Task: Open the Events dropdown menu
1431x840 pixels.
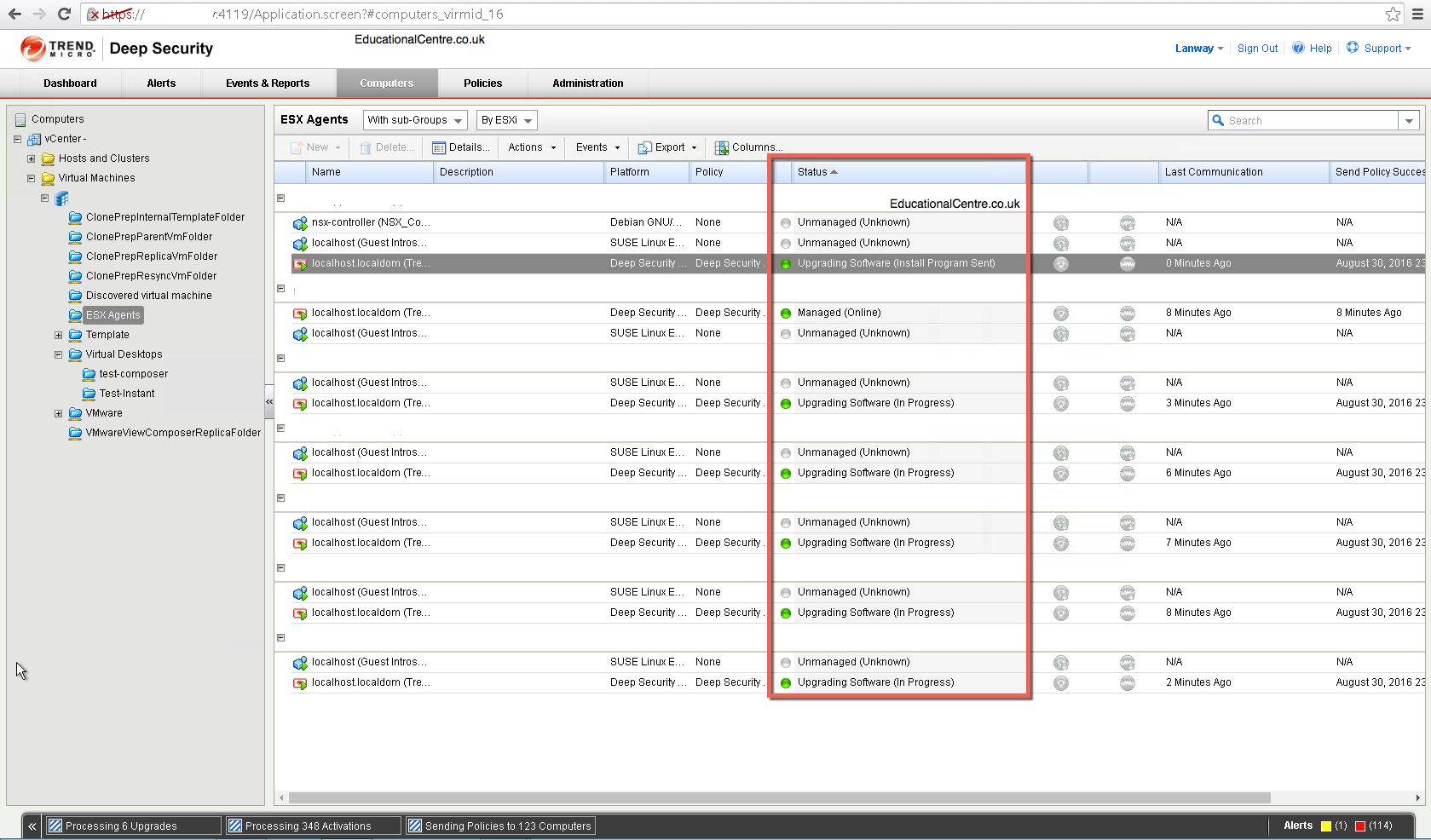Action: pos(597,147)
